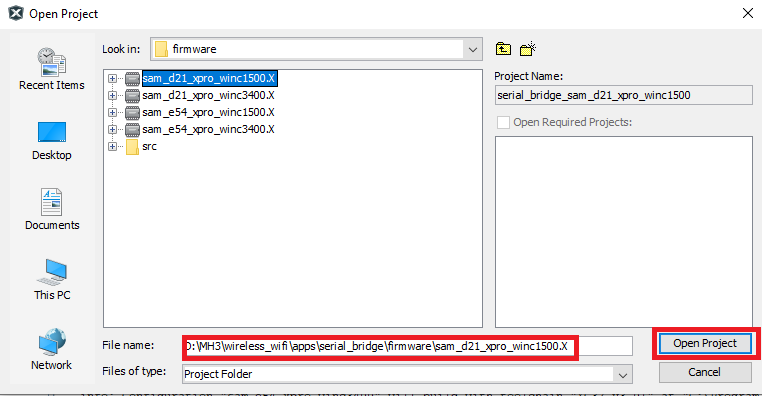Click the Create New Folder icon

pyautogui.click(x=528, y=49)
